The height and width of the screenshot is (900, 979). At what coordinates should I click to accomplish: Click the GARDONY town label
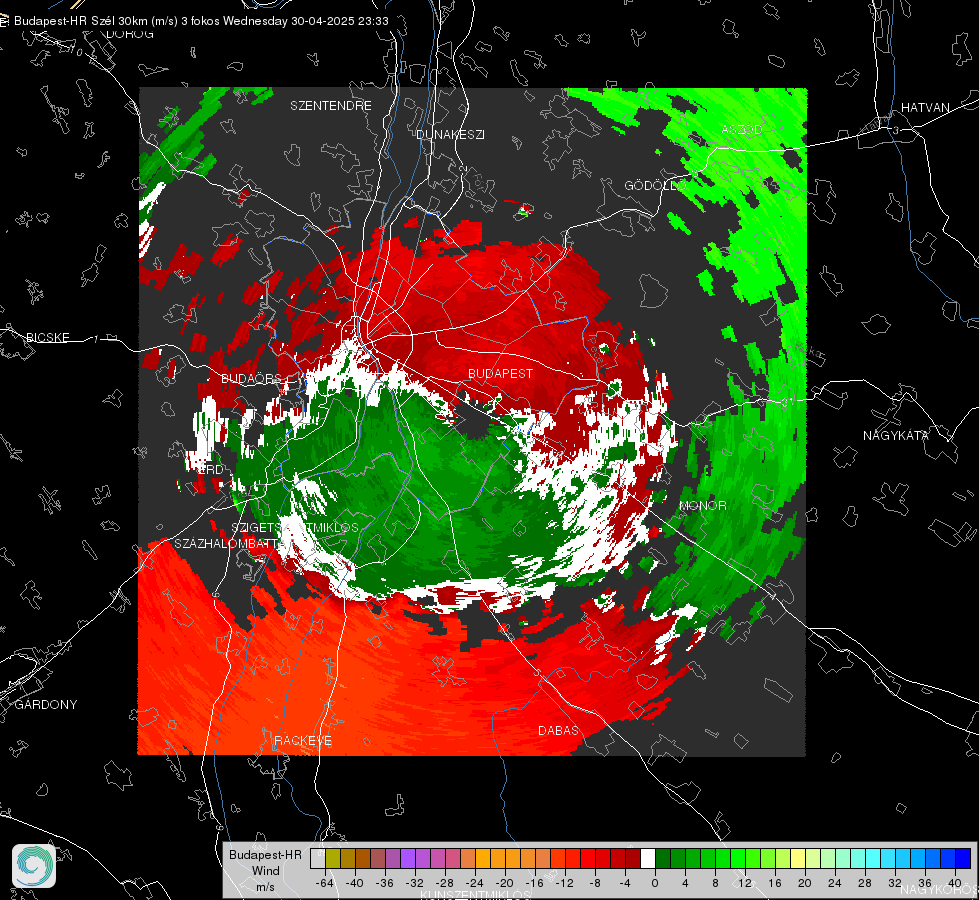46,705
